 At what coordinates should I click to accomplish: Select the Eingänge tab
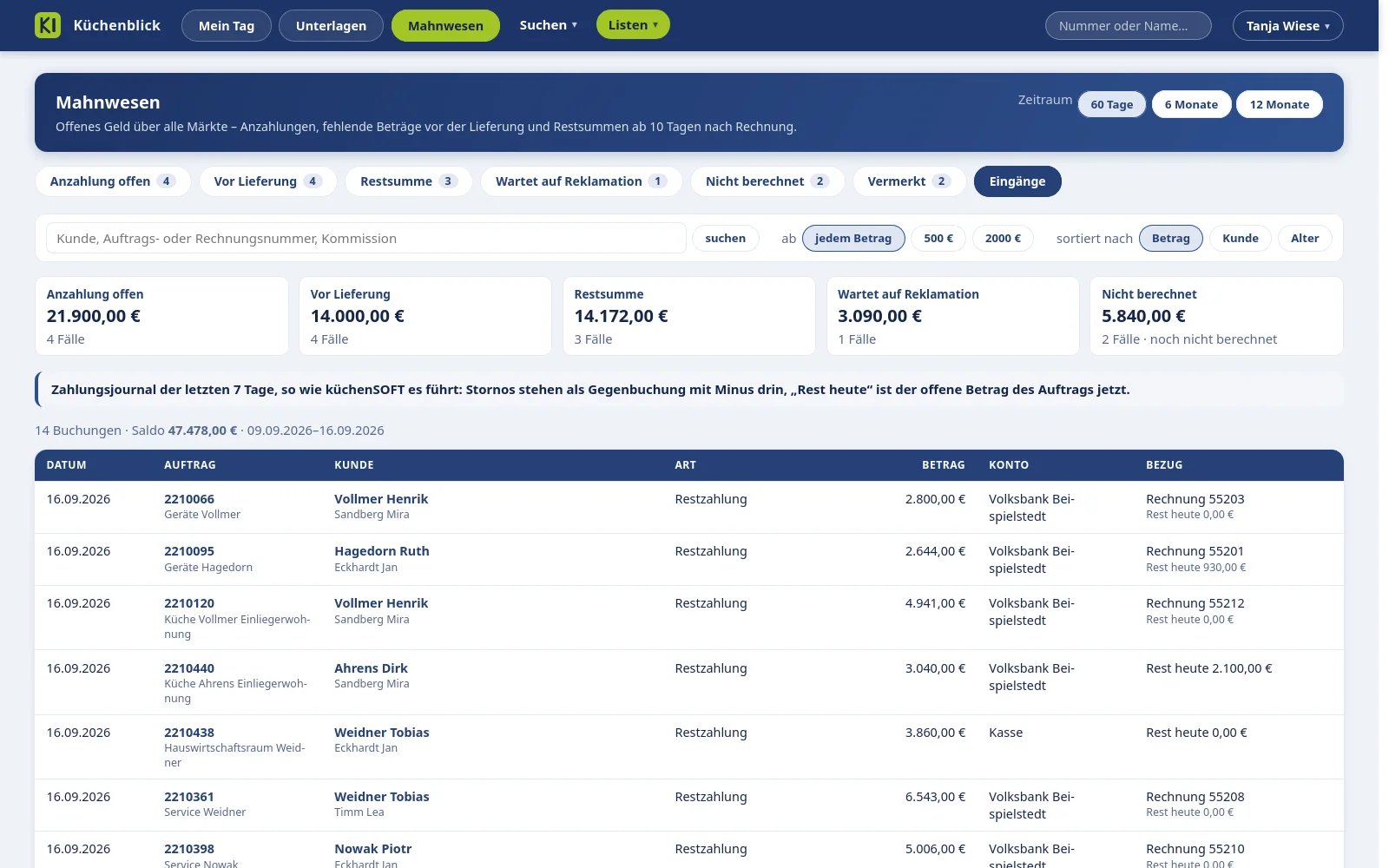point(1017,181)
